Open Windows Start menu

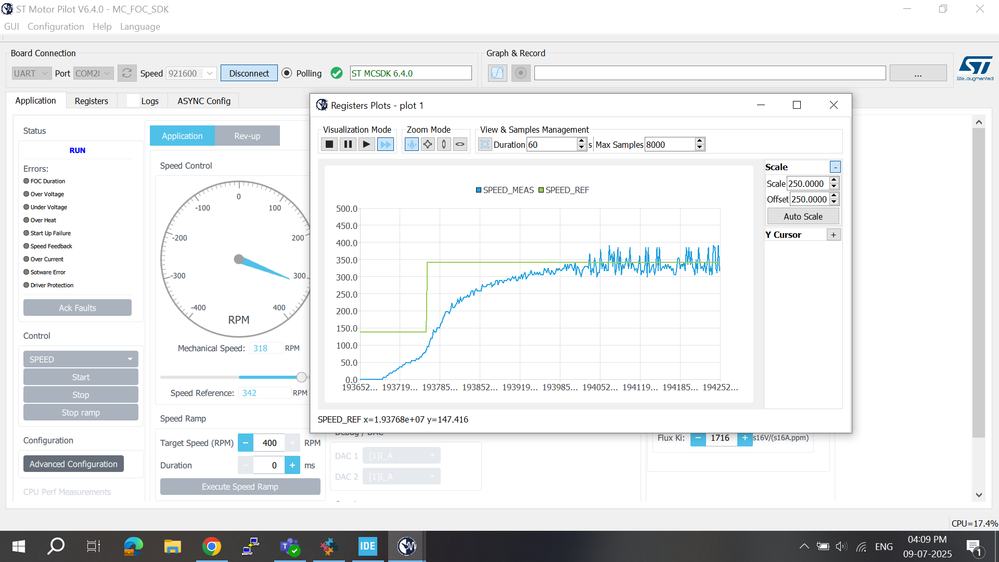point(18,547)
